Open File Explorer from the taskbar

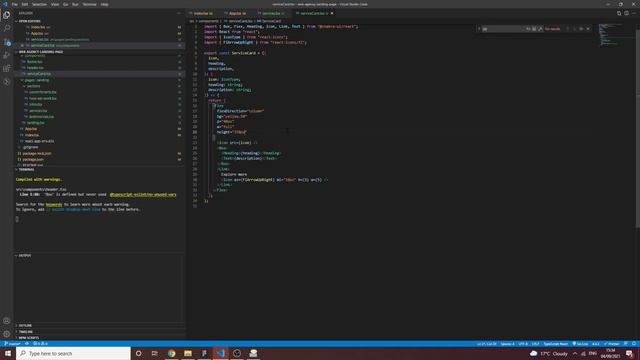(188, 353)
